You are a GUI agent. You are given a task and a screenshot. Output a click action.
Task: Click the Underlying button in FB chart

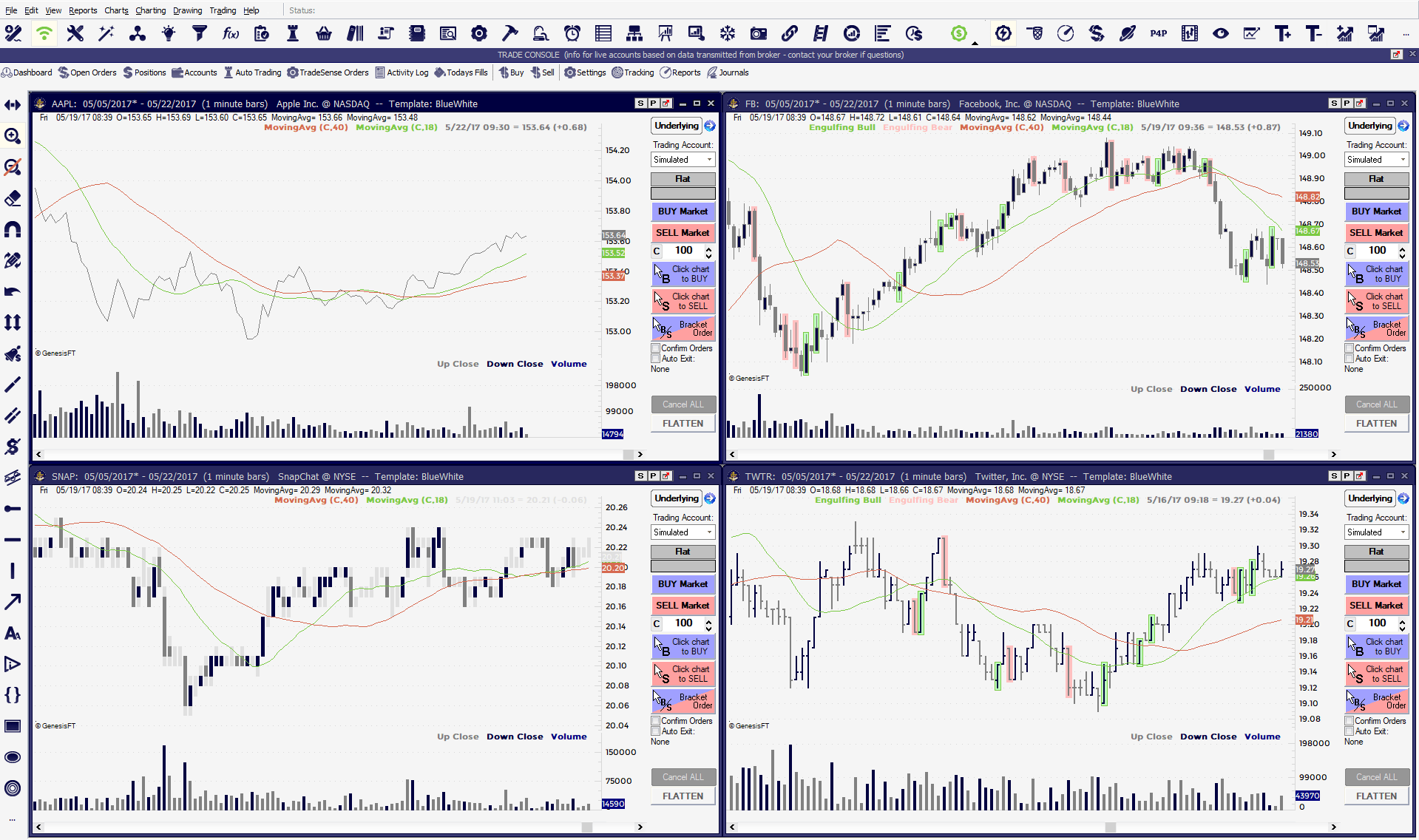click(1369, 126)
